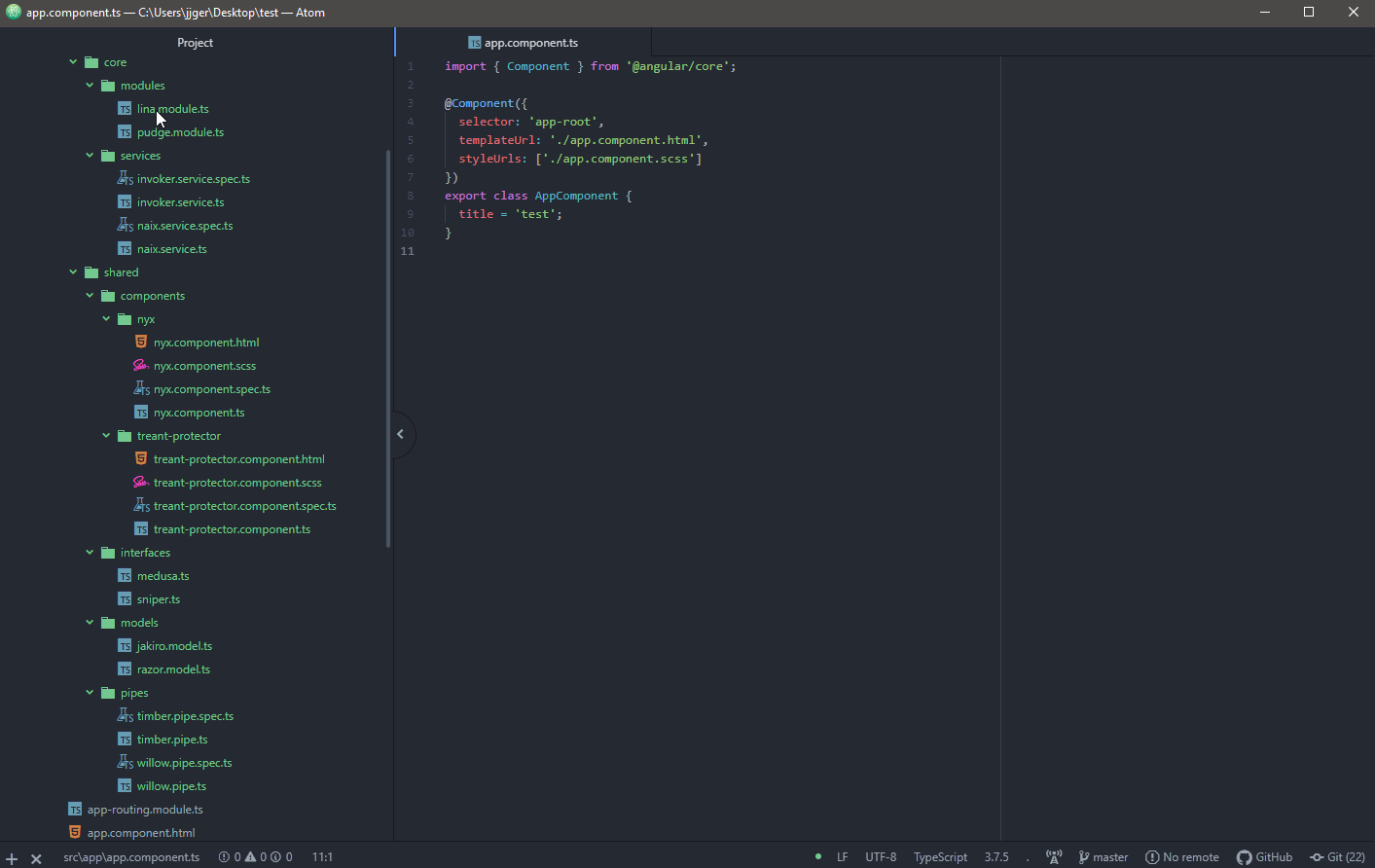This screenshot has width=1375, height=868.
Task: Click the HTML5 icon of nyx.component.html
Action: pyautogui.click(x=141, y=343)
